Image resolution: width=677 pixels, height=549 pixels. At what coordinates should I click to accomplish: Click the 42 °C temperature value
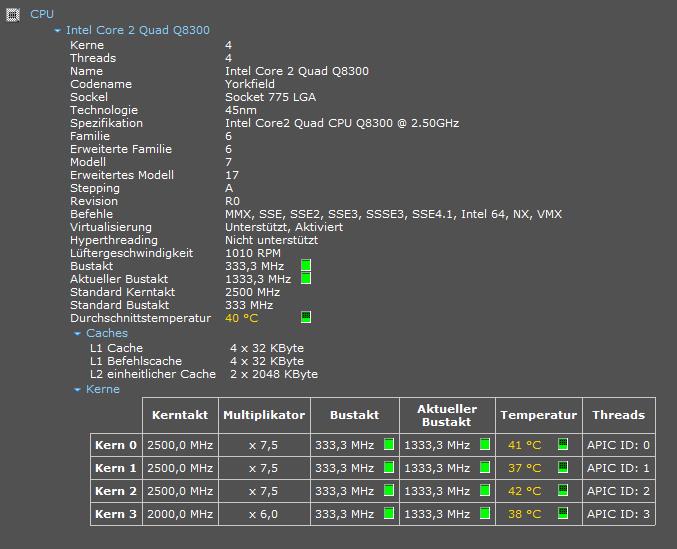click(524, 491)
